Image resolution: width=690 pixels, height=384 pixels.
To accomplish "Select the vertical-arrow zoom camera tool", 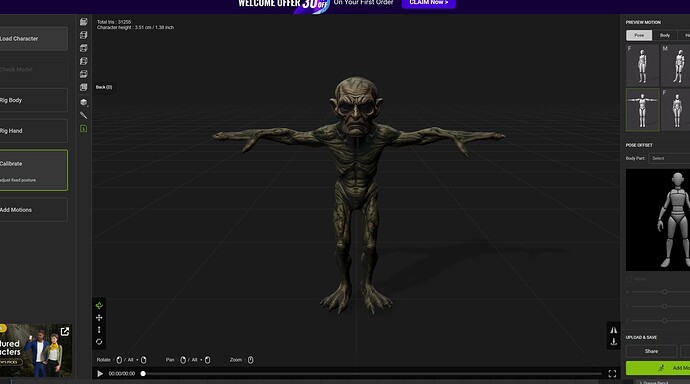I will coord(99,329).
